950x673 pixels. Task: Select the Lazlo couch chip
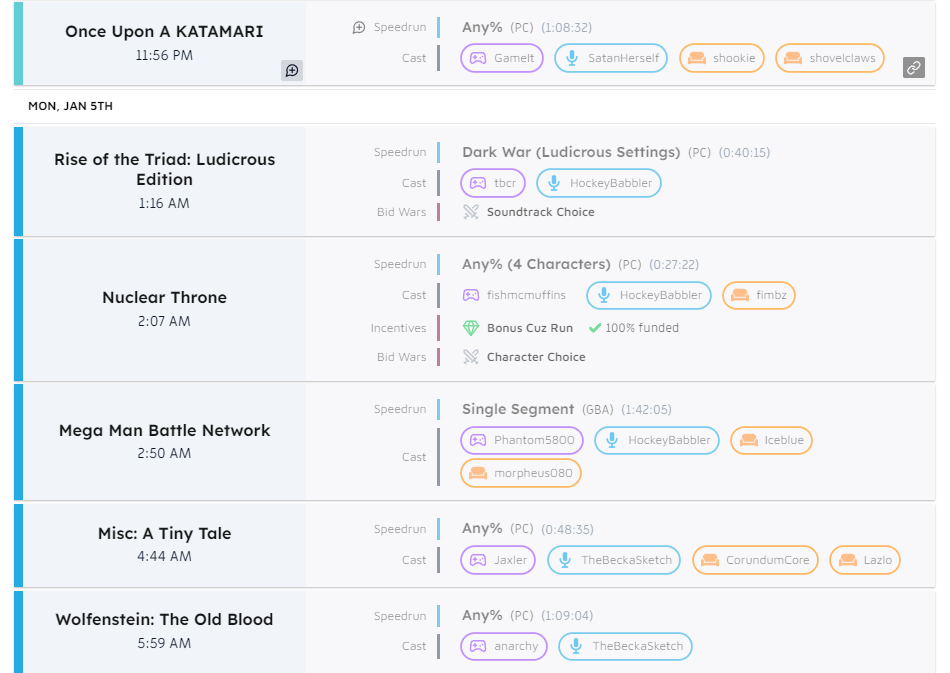(865, 560)
